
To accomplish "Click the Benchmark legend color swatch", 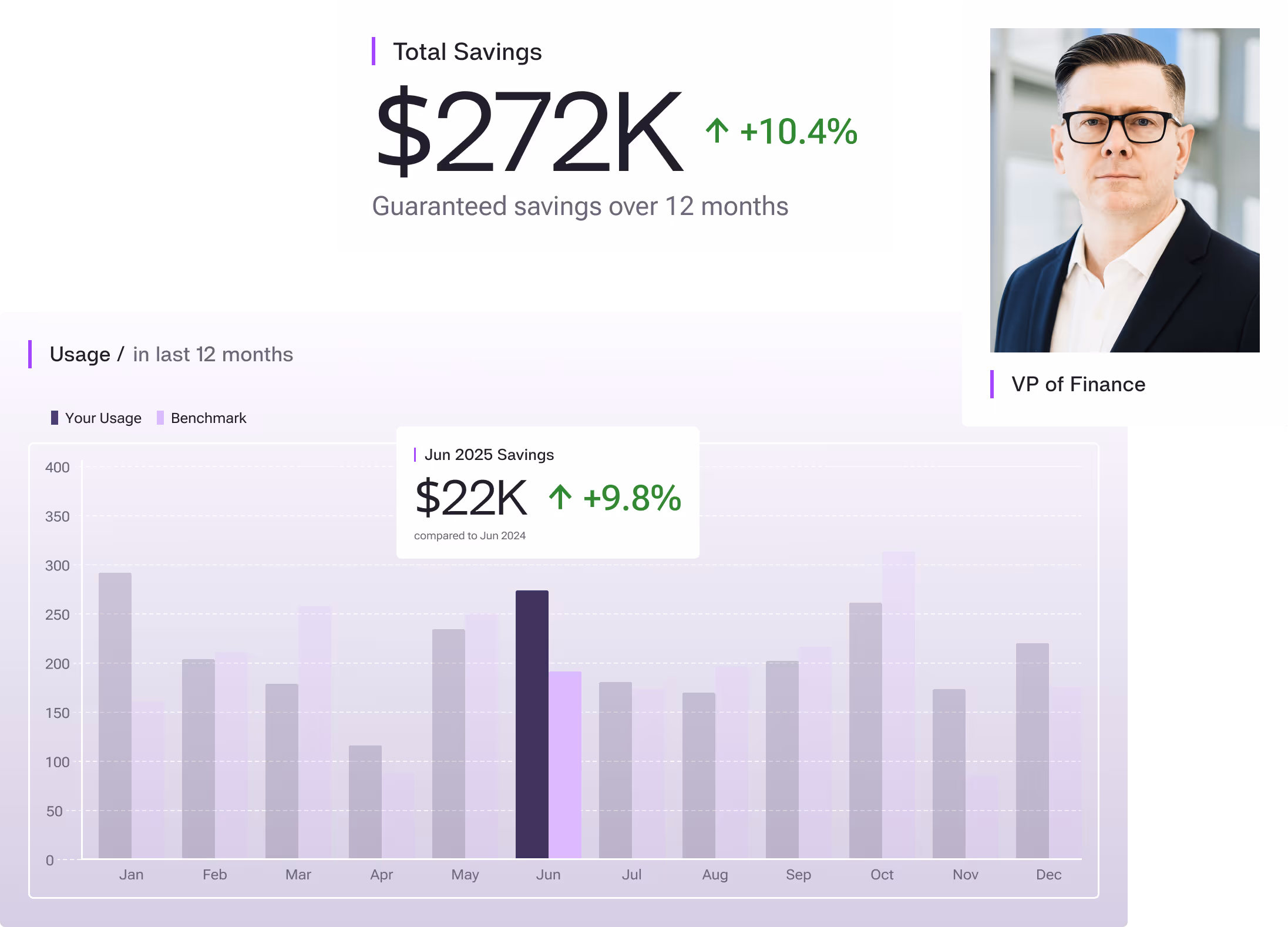I will (x=160, y=418).
